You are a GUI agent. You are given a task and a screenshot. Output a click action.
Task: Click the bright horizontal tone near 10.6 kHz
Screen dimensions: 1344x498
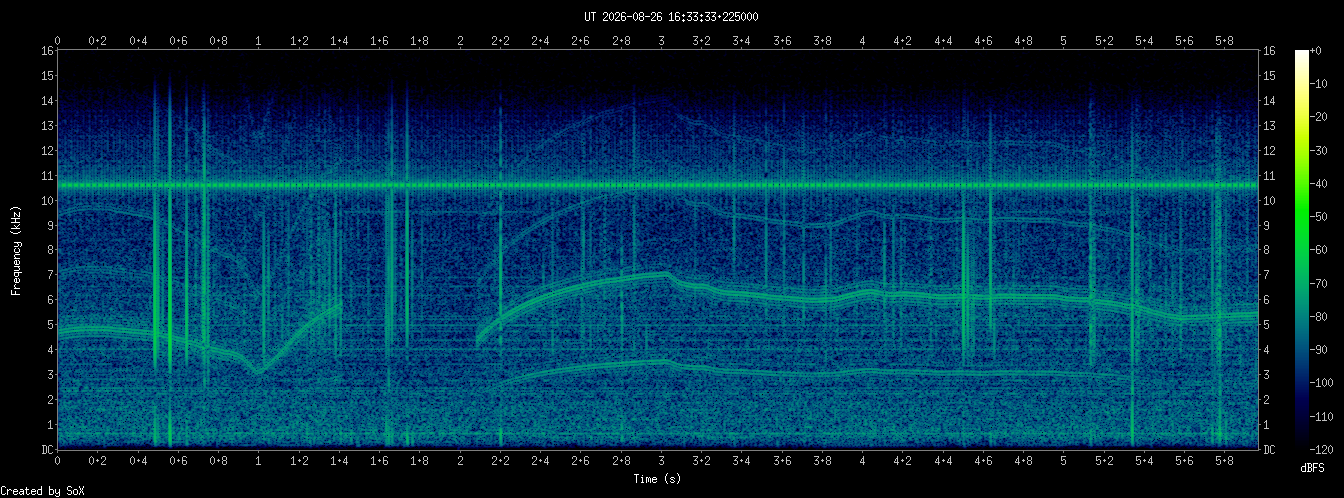(x=658, y=186)
